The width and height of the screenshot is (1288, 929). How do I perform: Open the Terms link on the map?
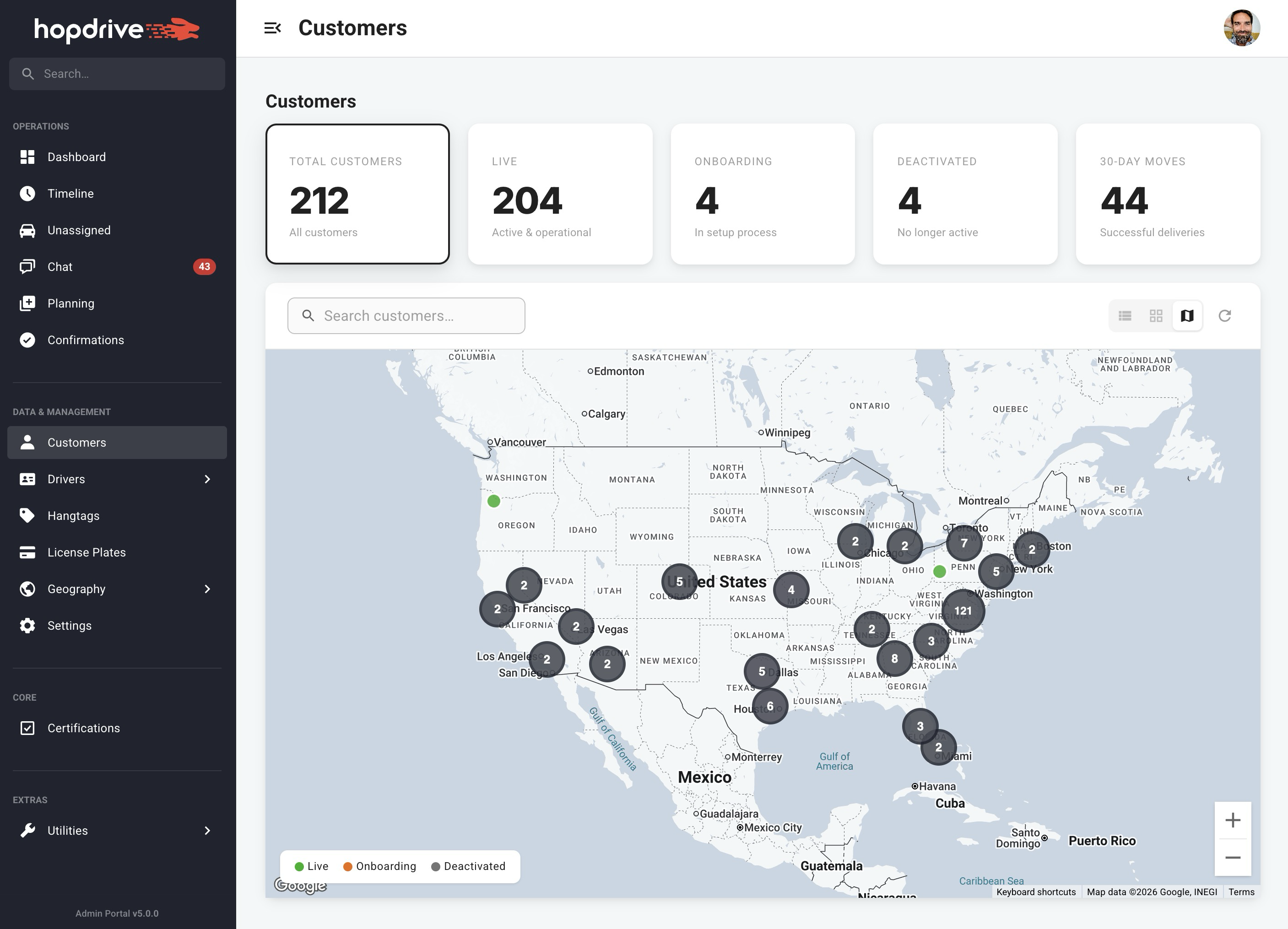tap(1241, 891)
